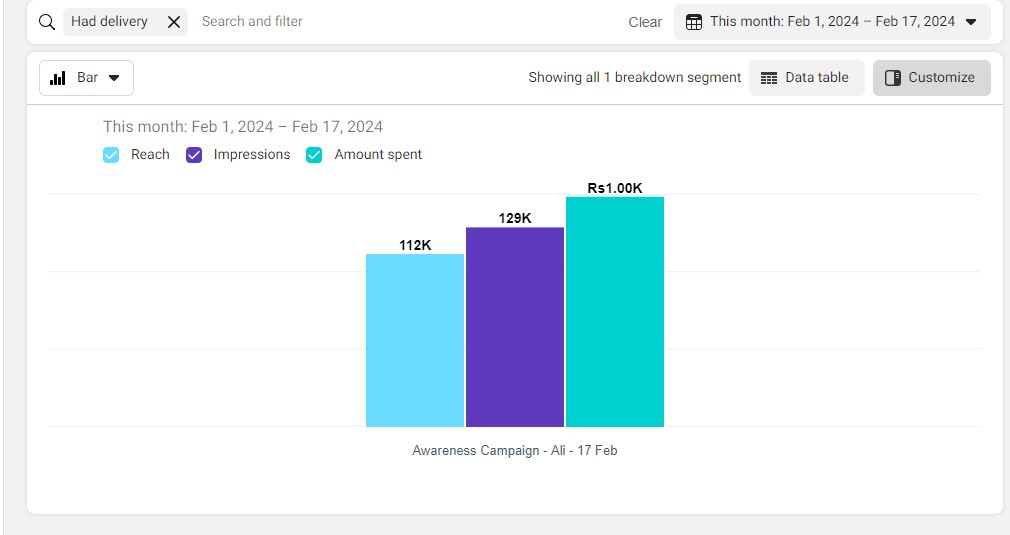Disable the Amount spent checkbox
This screenshot has width=1010, height=535.
tap(314, 155)
